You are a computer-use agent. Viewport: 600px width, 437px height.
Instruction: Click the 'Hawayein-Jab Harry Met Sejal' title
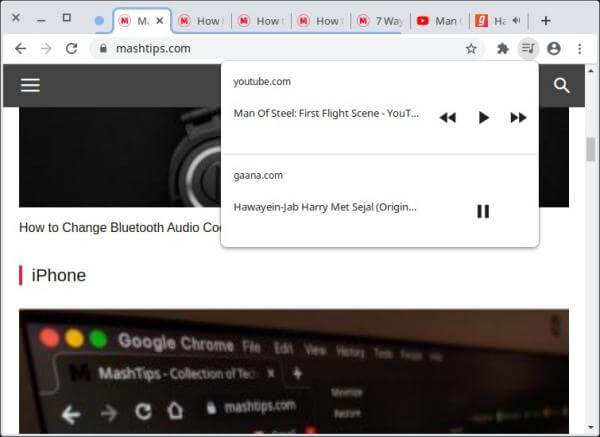click(x=325, y=207)
